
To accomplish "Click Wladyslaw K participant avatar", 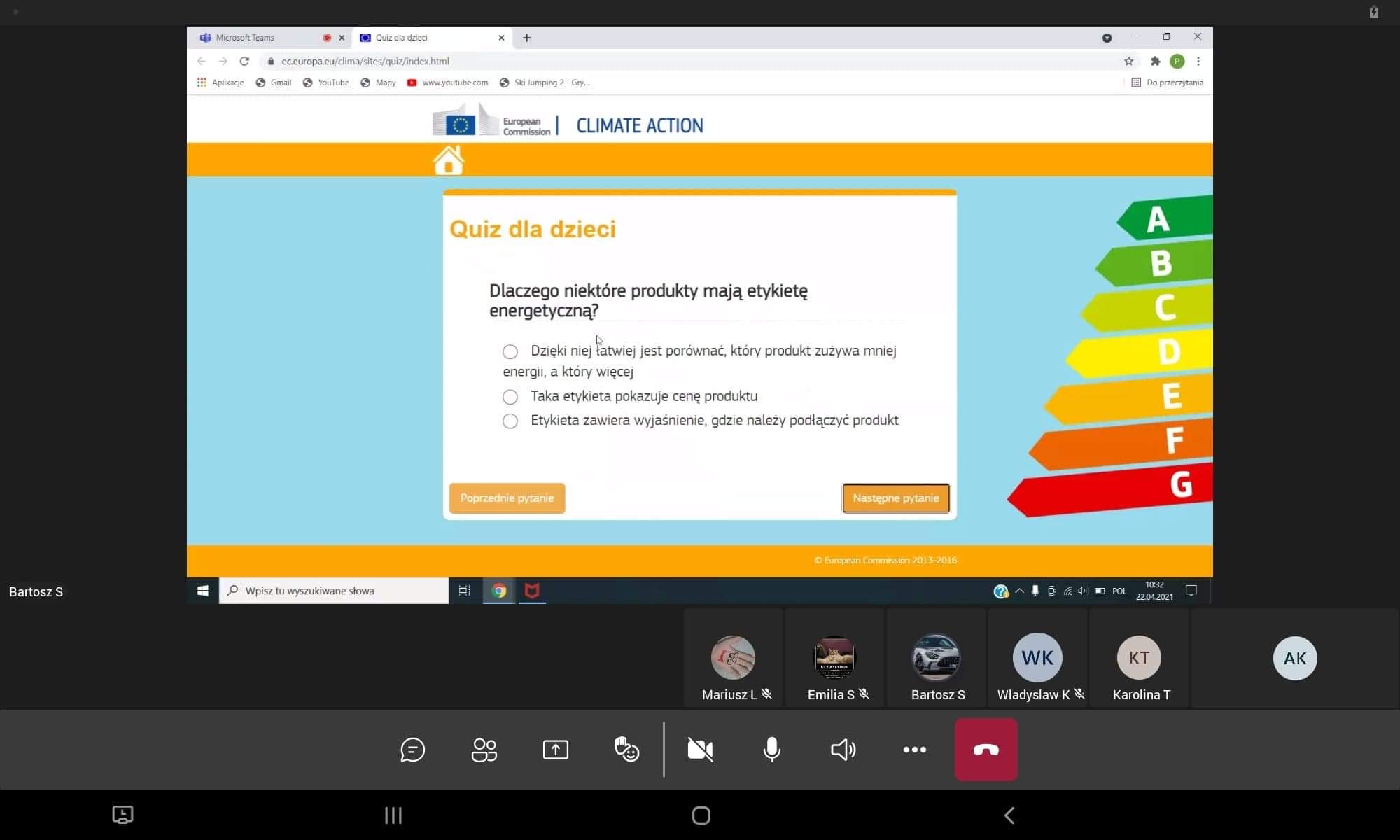I will (1037, 657).
